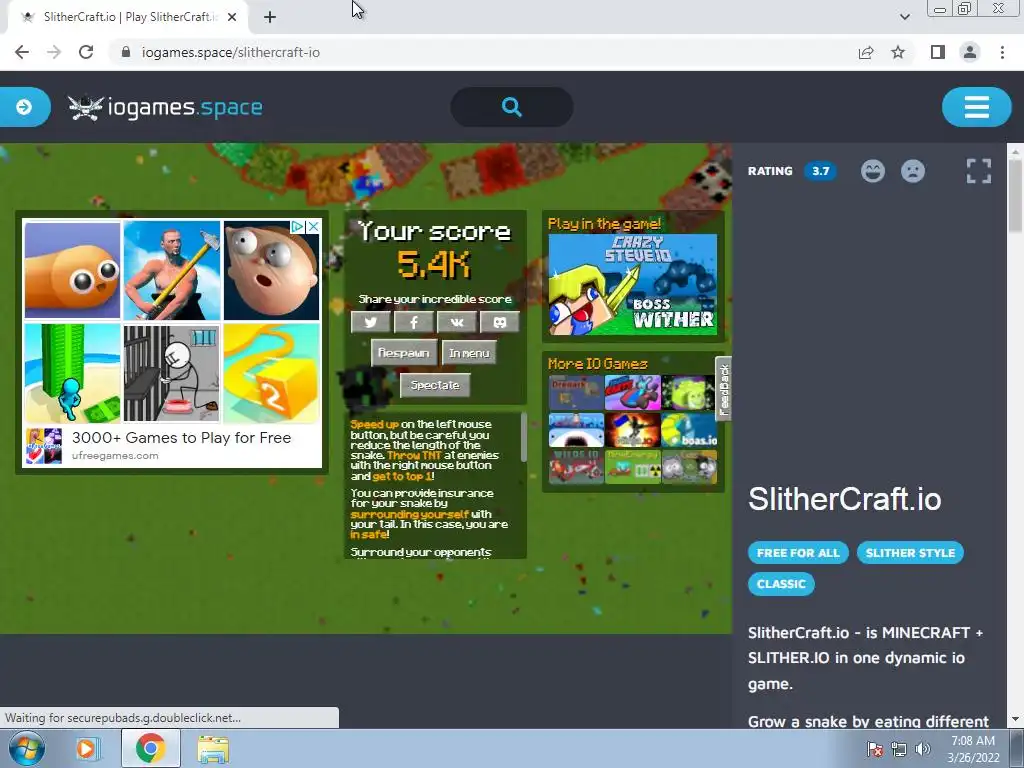Click the orange worm game ad
Screen dimensions: 1024x768
pos(72,270)
